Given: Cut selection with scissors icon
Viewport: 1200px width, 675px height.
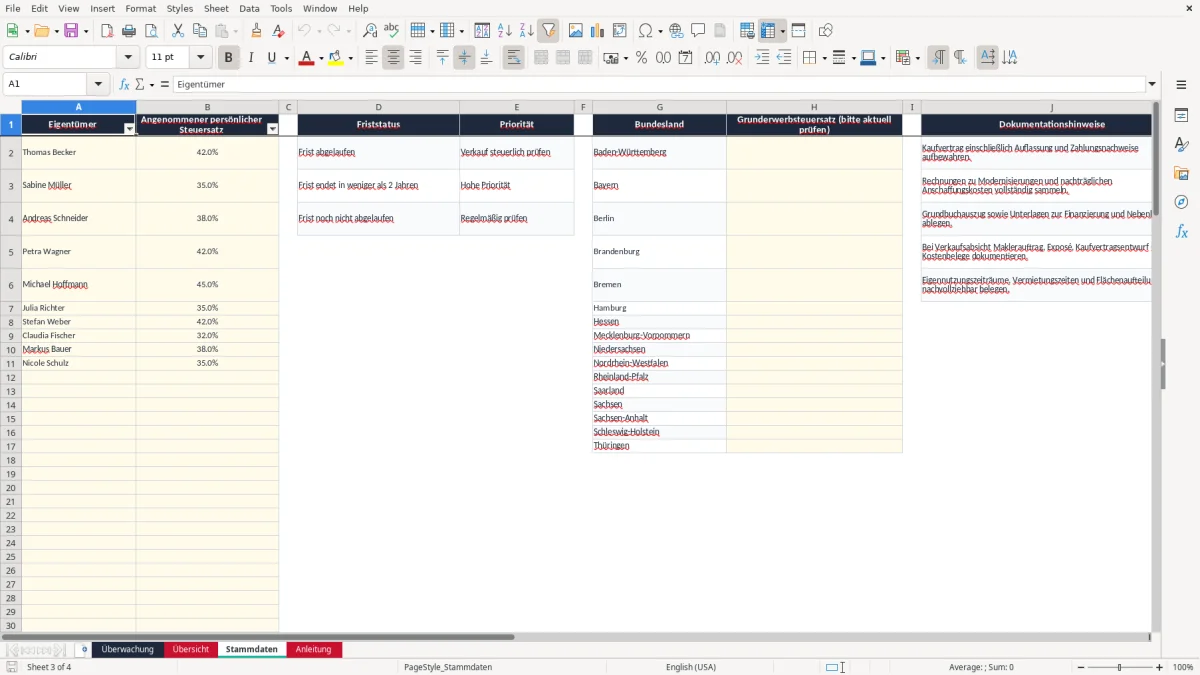Looking at the screenshot, I should click(178, 31).
